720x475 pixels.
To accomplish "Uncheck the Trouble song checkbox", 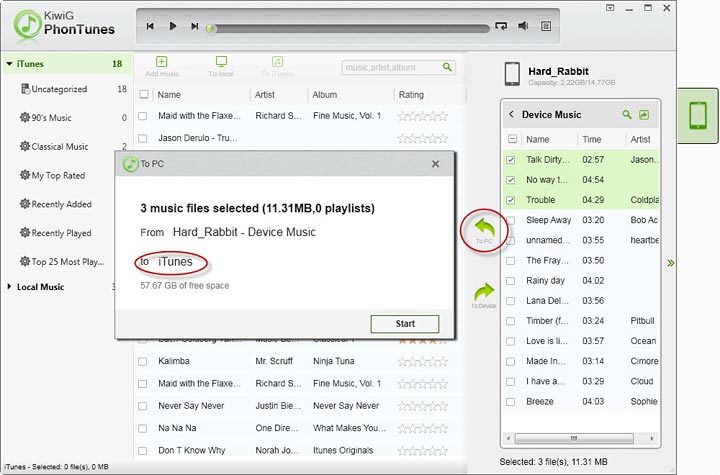I will point(511,200).
